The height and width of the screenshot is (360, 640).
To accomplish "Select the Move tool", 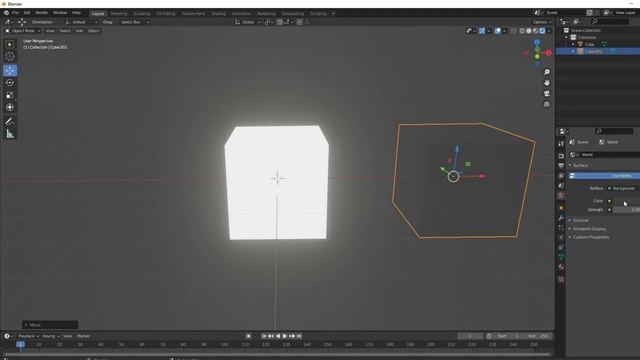I will [x=10, y=70].
